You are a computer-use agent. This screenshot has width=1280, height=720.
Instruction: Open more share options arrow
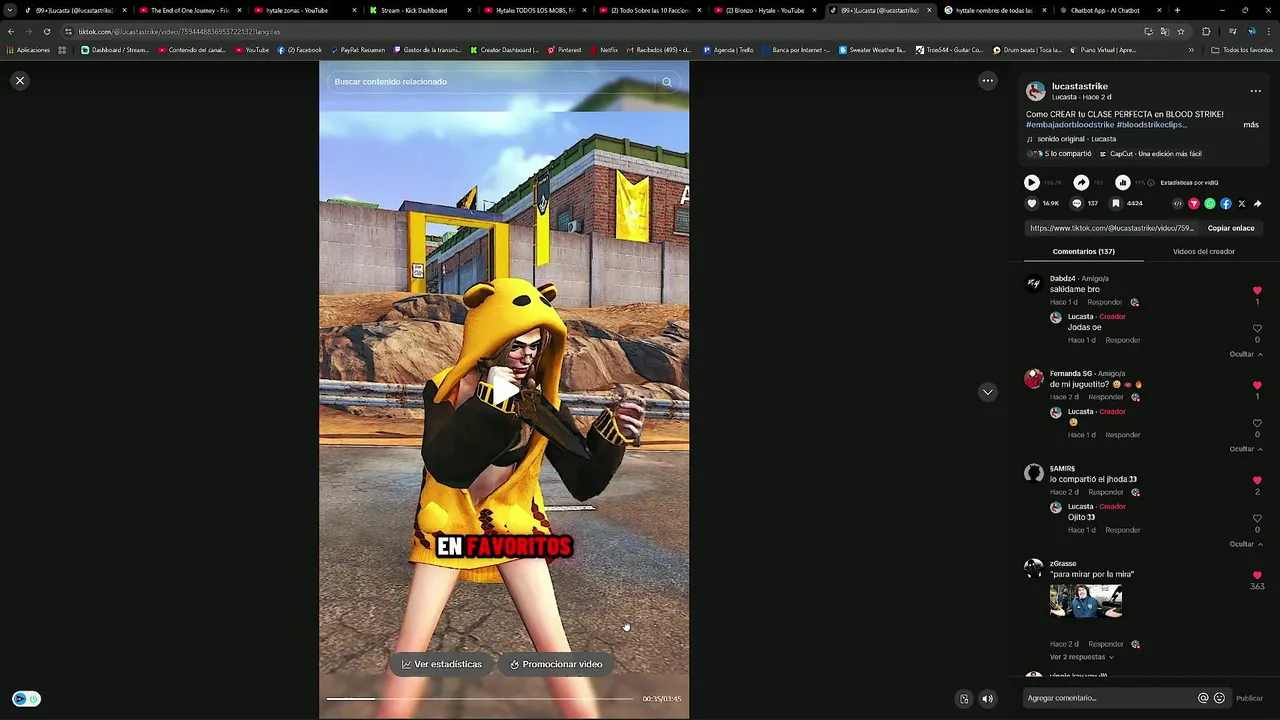pos(1258,203)
